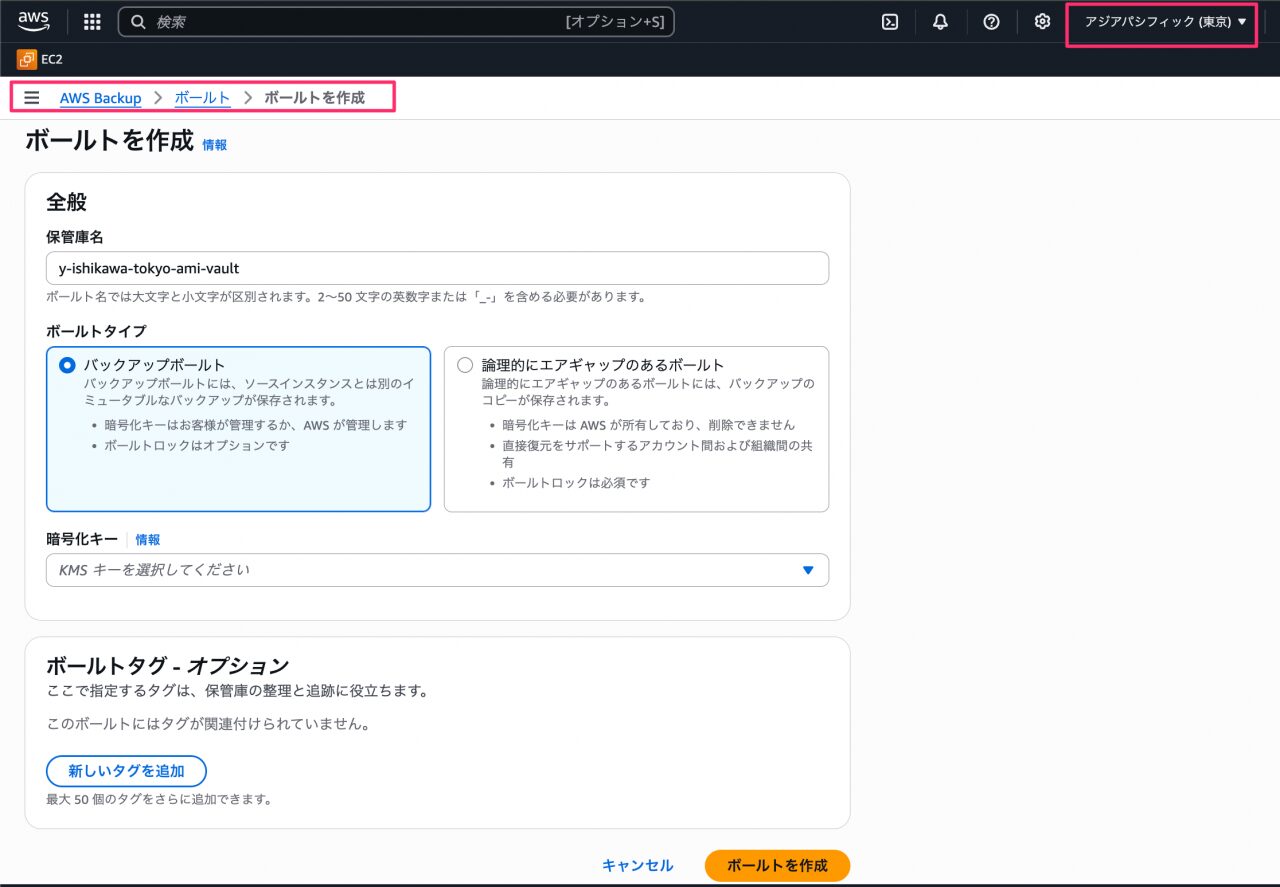Open the KMS キー encryption key dropdown

(x=437, y=570)
